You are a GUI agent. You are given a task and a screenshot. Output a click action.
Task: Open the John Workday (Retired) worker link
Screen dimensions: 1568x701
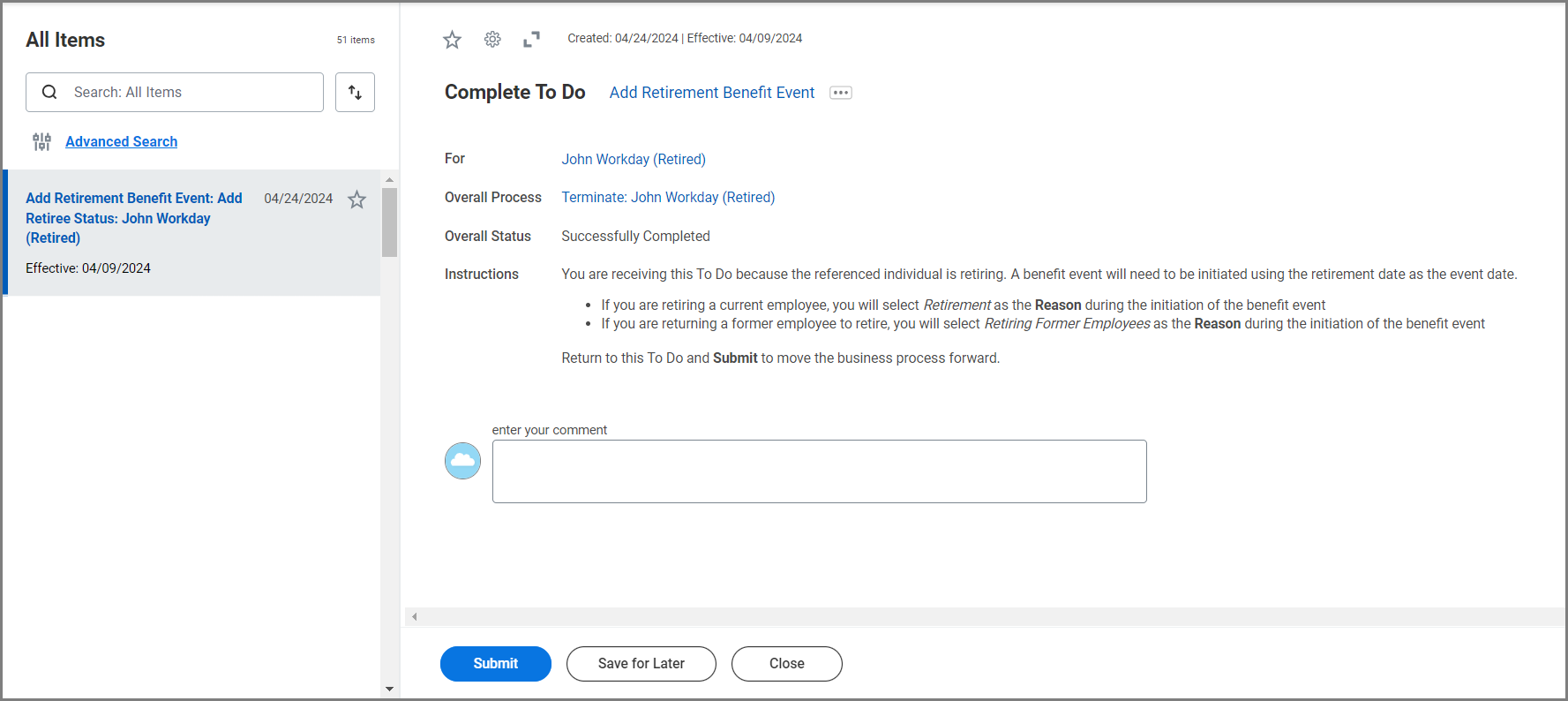coord(634,159)
